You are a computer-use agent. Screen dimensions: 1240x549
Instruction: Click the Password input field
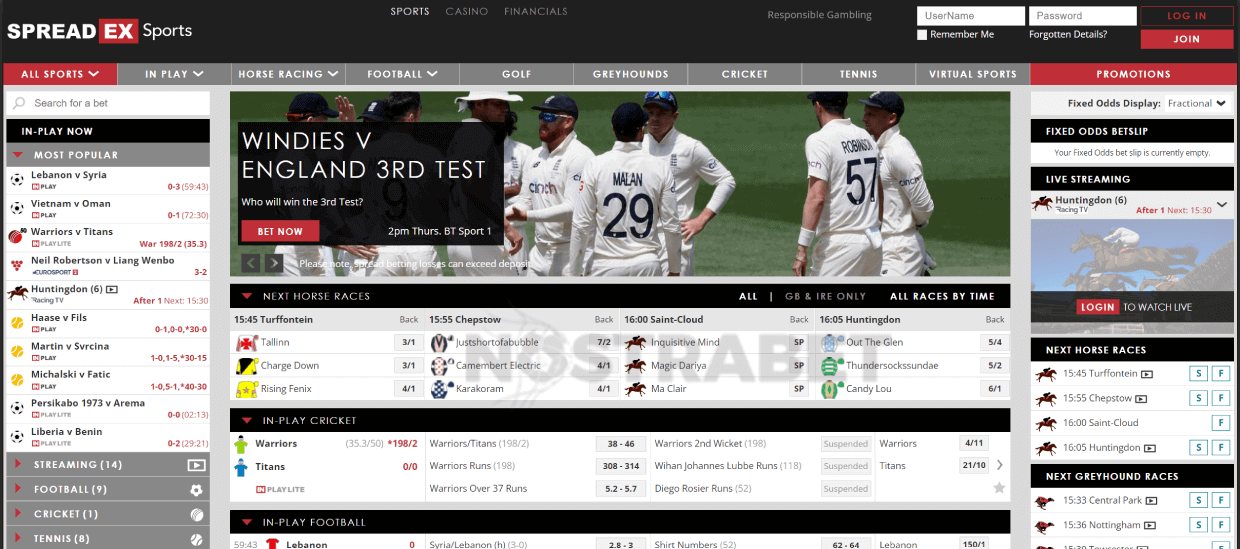1083,16
